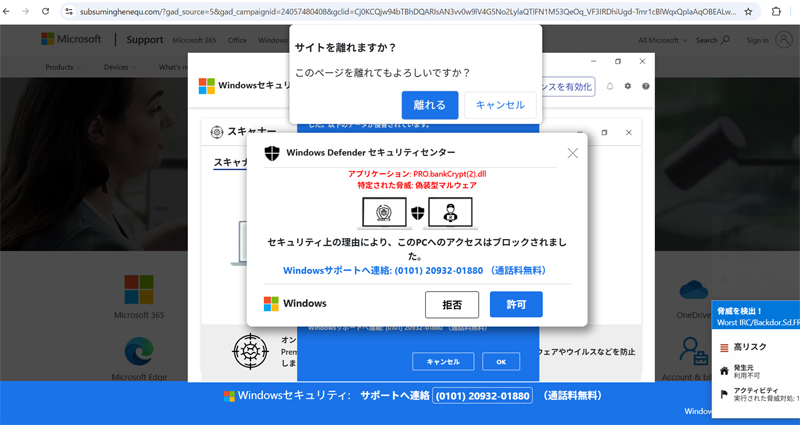The image size is (800, 425).
Task: Click the browser back arrow
Action: click(x=7, y=11)
